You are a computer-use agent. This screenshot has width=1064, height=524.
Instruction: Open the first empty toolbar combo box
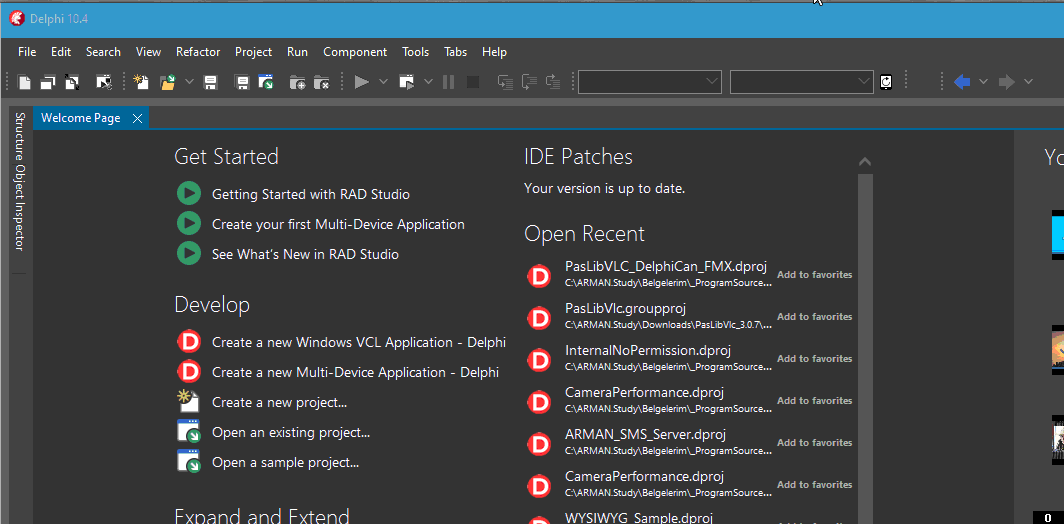[649, 82]
